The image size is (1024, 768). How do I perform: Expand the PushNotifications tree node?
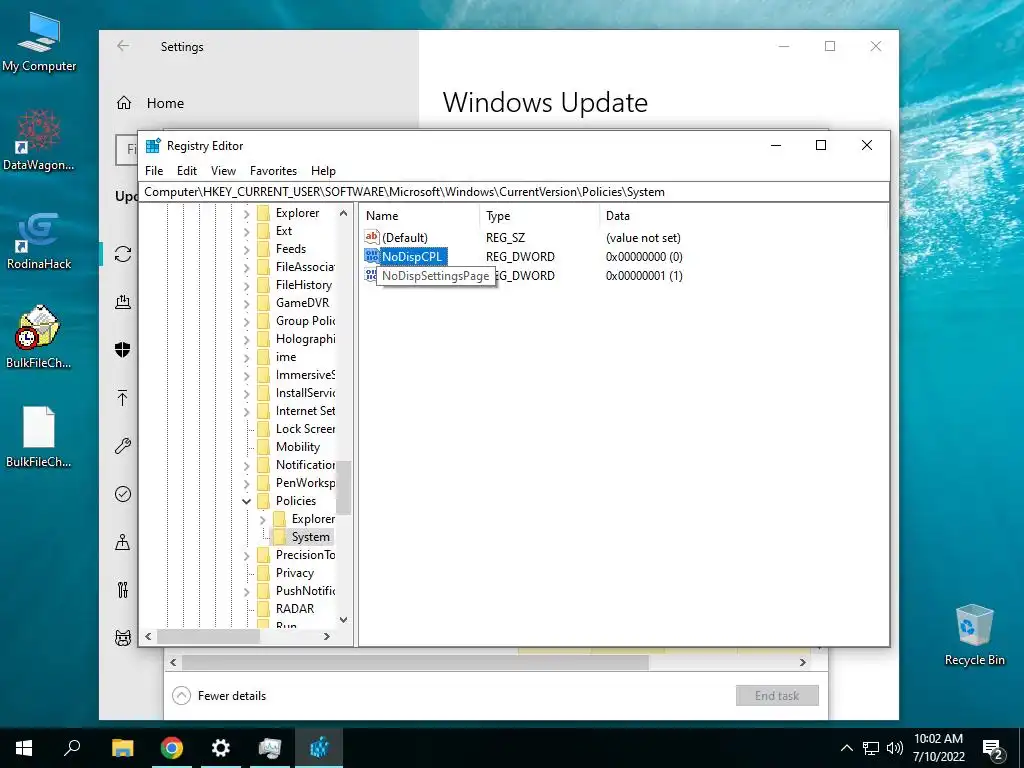pyautogui.click(x=246, y=592)
